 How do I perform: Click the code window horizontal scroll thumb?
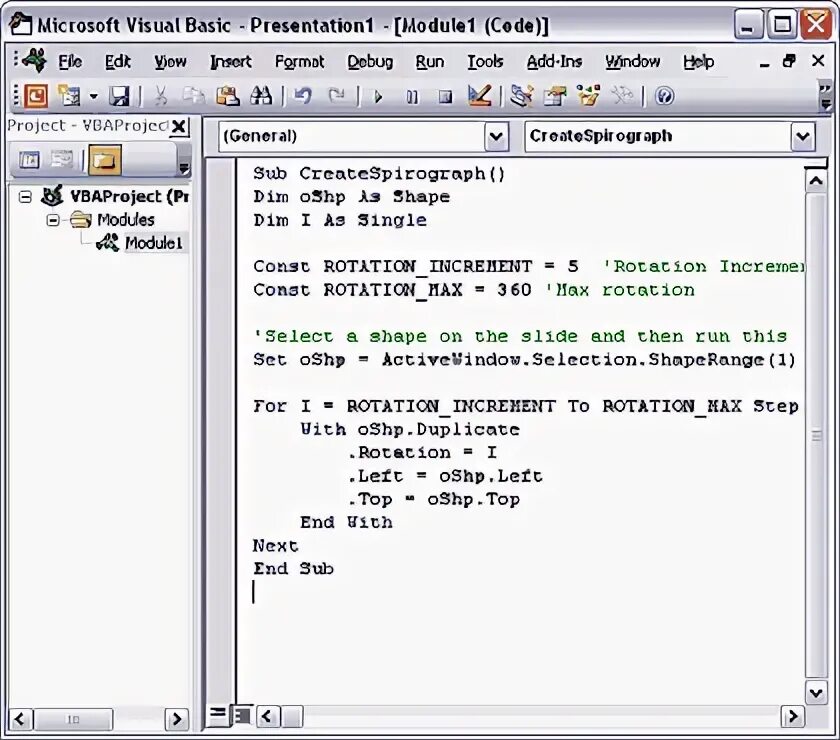click(x=292, y=716)
